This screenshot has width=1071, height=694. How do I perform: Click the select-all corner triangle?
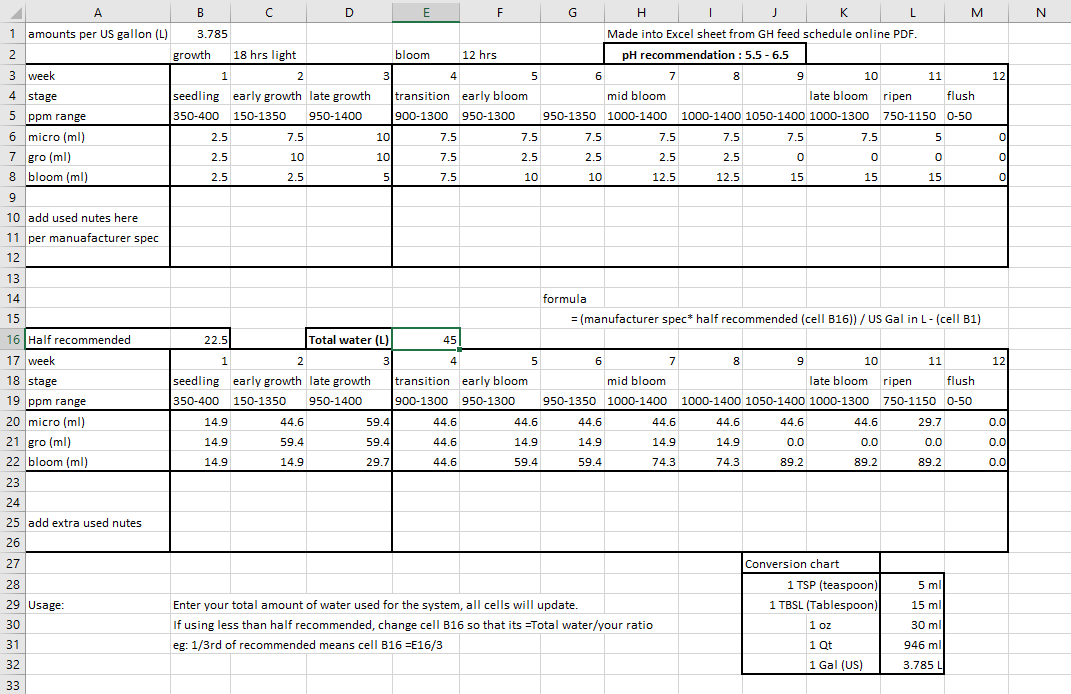coord(12,12)
